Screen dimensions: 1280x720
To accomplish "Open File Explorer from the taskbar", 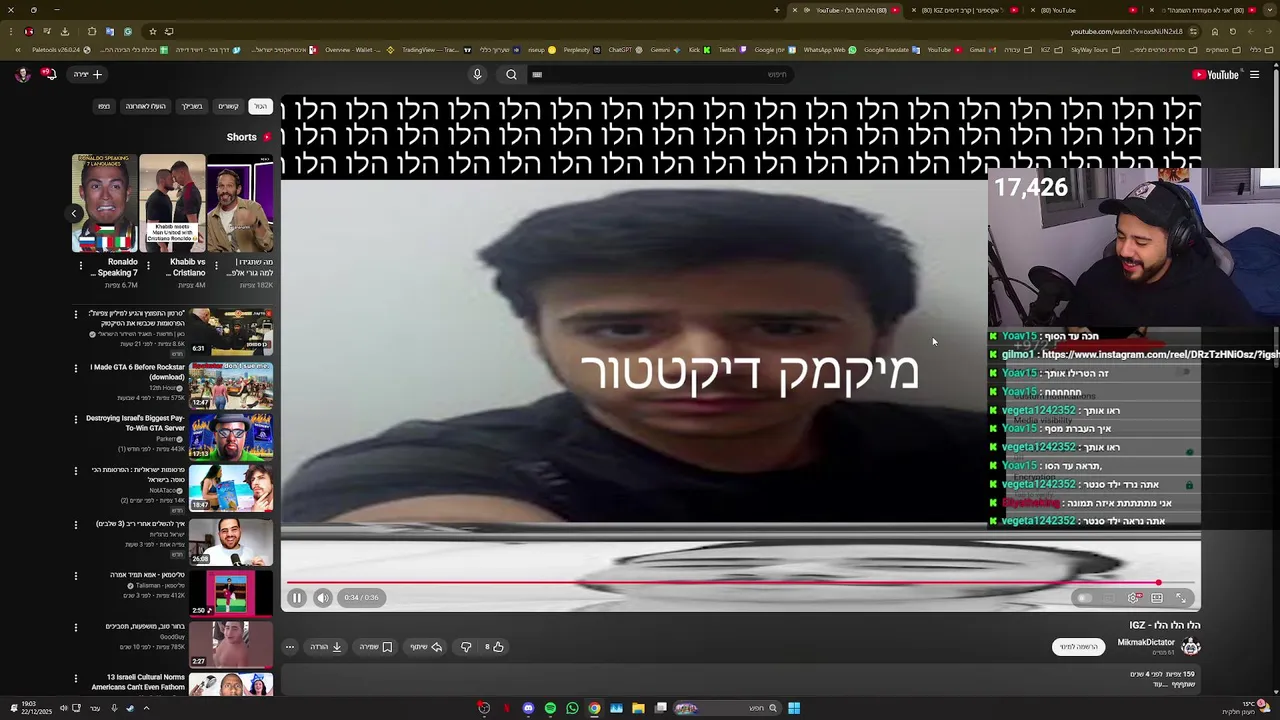I will click(638, 708).
